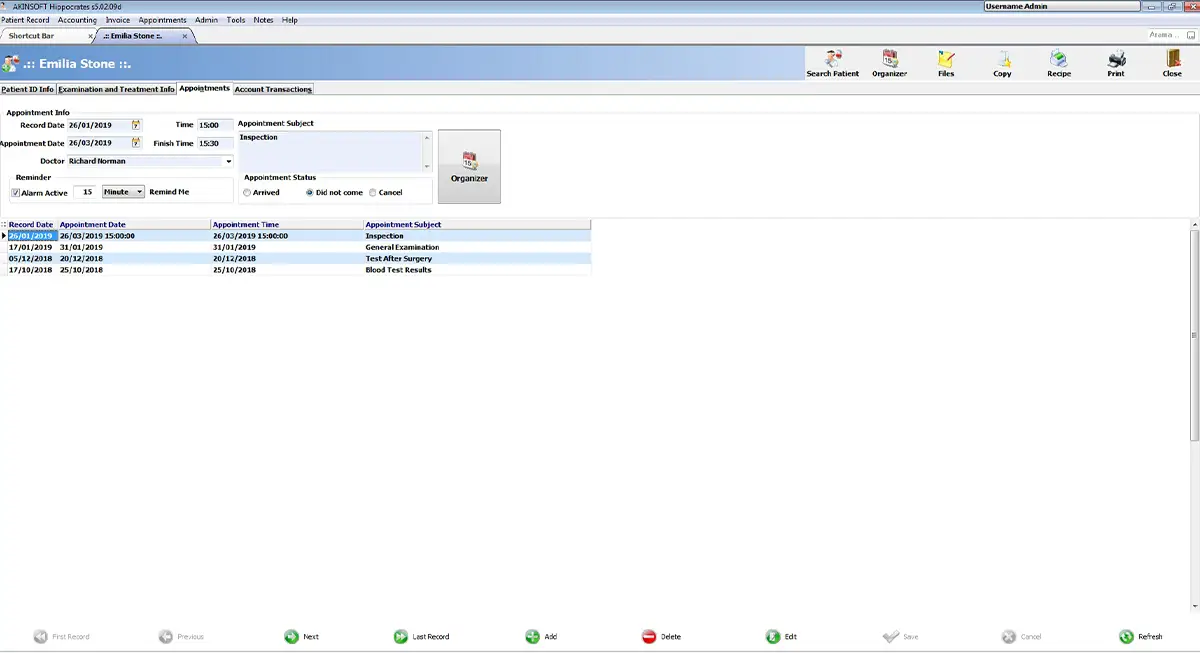The height and width of the screenshot is (653, 1200).
Task: Click the vertical scrollbar of the appointments list
Action: pos(1195,330)
